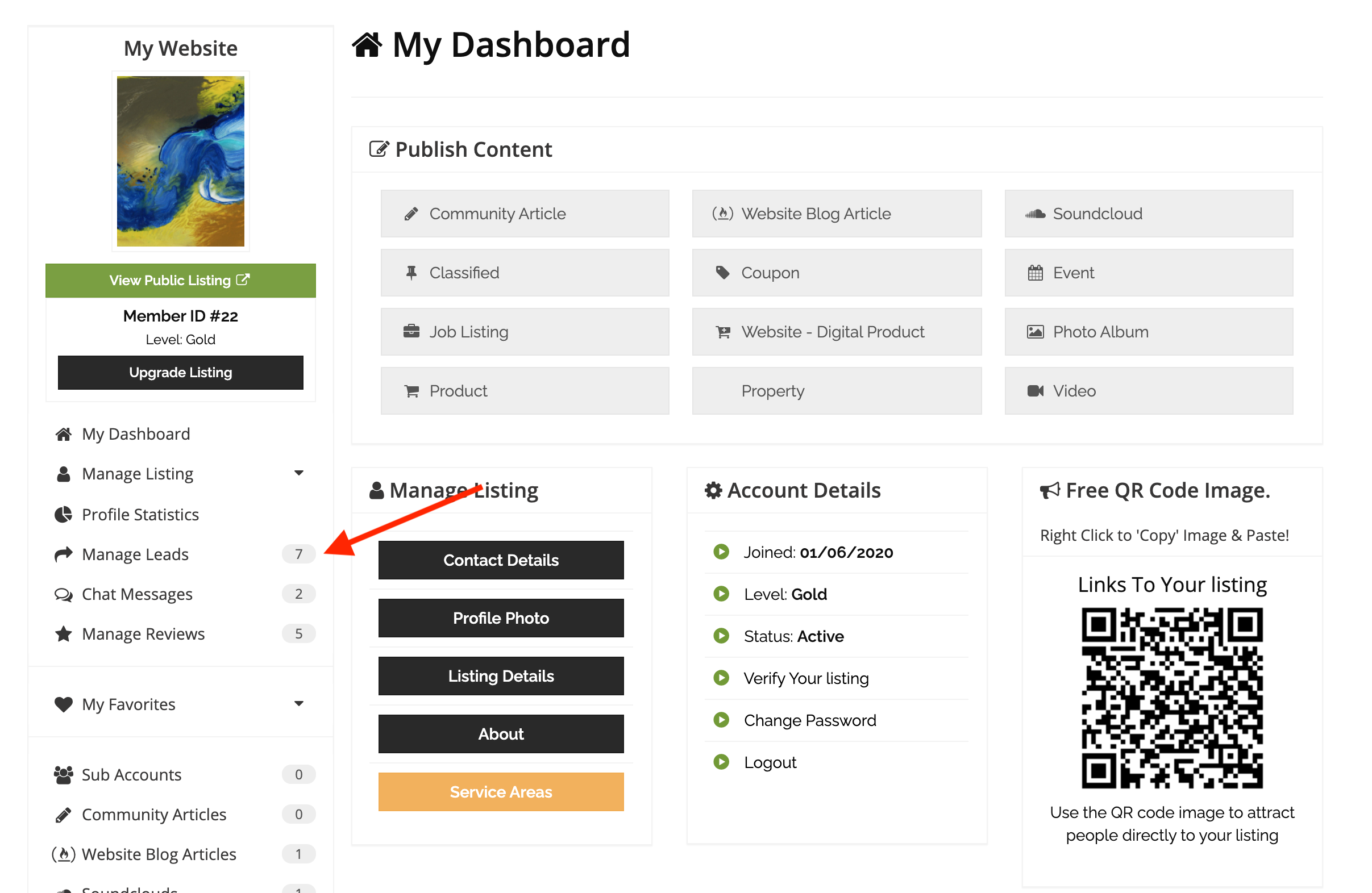Viewport: 1372px width, 893px height.
Task: Follow the Change Password link
Action: [x=810, y=721]
